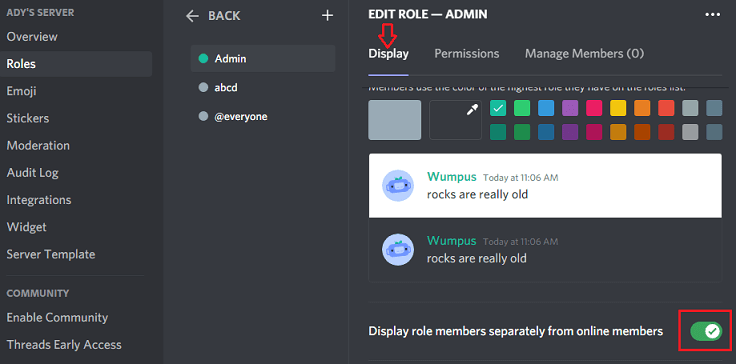
Task: Click the back arrow icon
Action: [192, 16]
